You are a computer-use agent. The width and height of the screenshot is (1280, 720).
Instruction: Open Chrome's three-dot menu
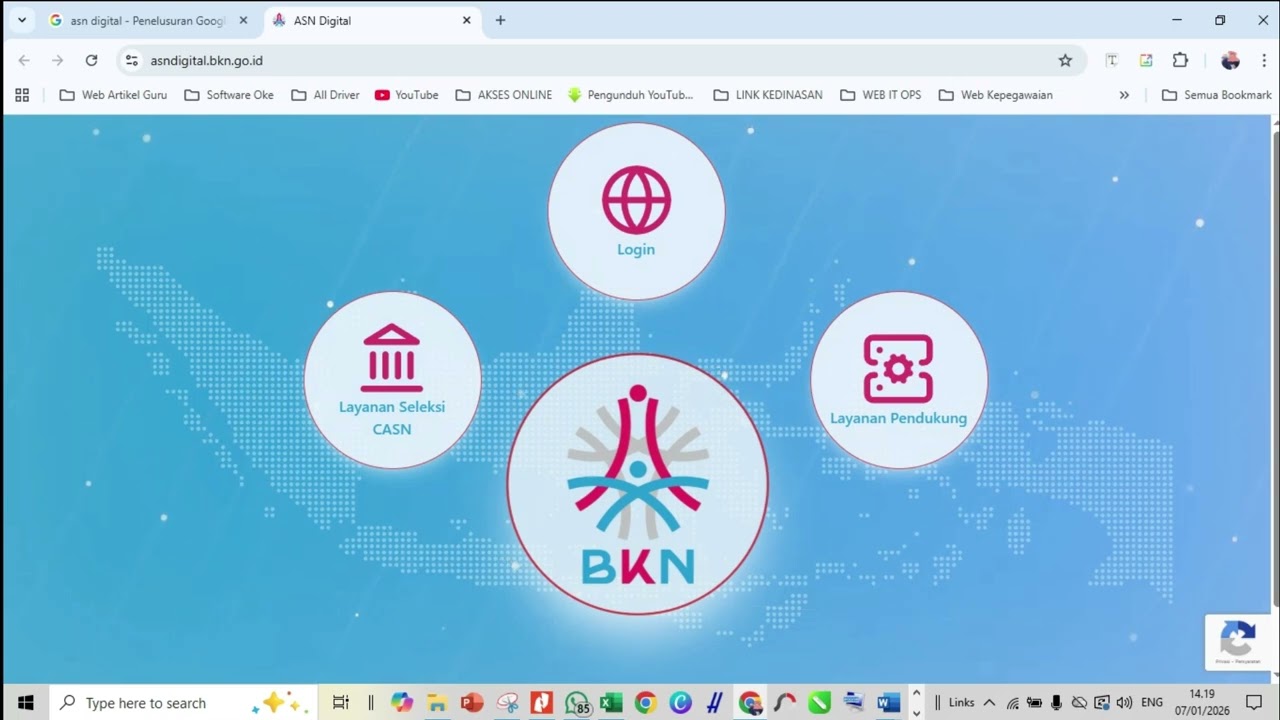pos(1264,60)
